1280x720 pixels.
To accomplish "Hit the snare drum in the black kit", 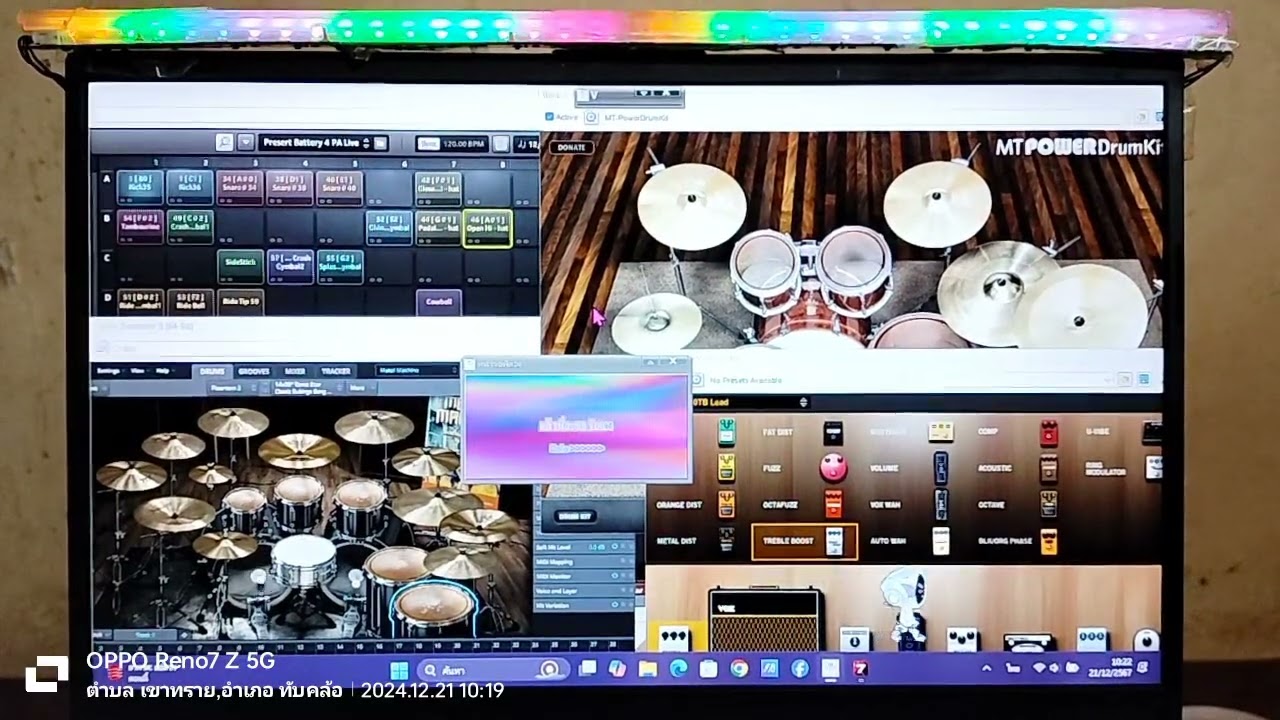I will 303,560.
